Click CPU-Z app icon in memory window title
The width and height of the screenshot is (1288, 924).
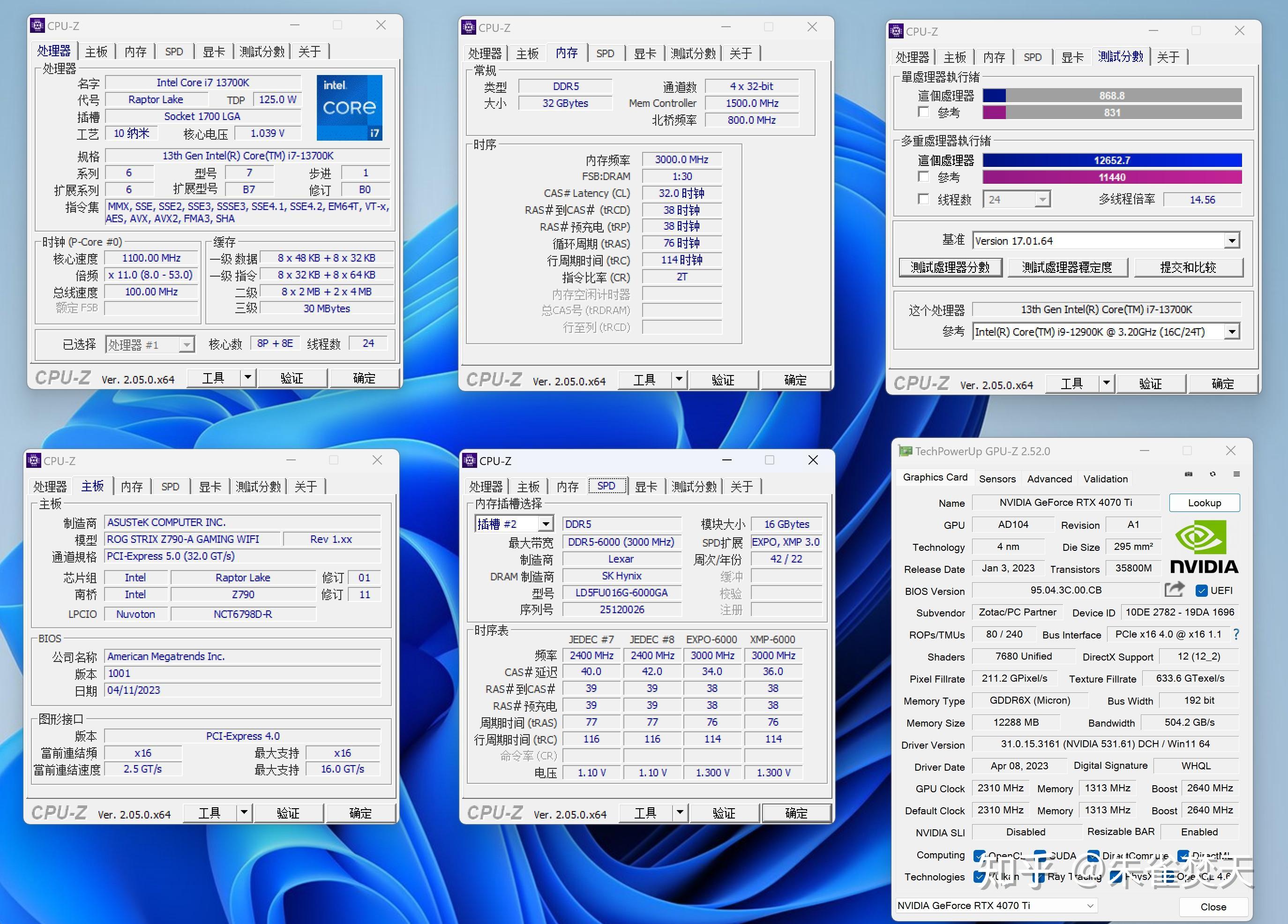(469, 27)
